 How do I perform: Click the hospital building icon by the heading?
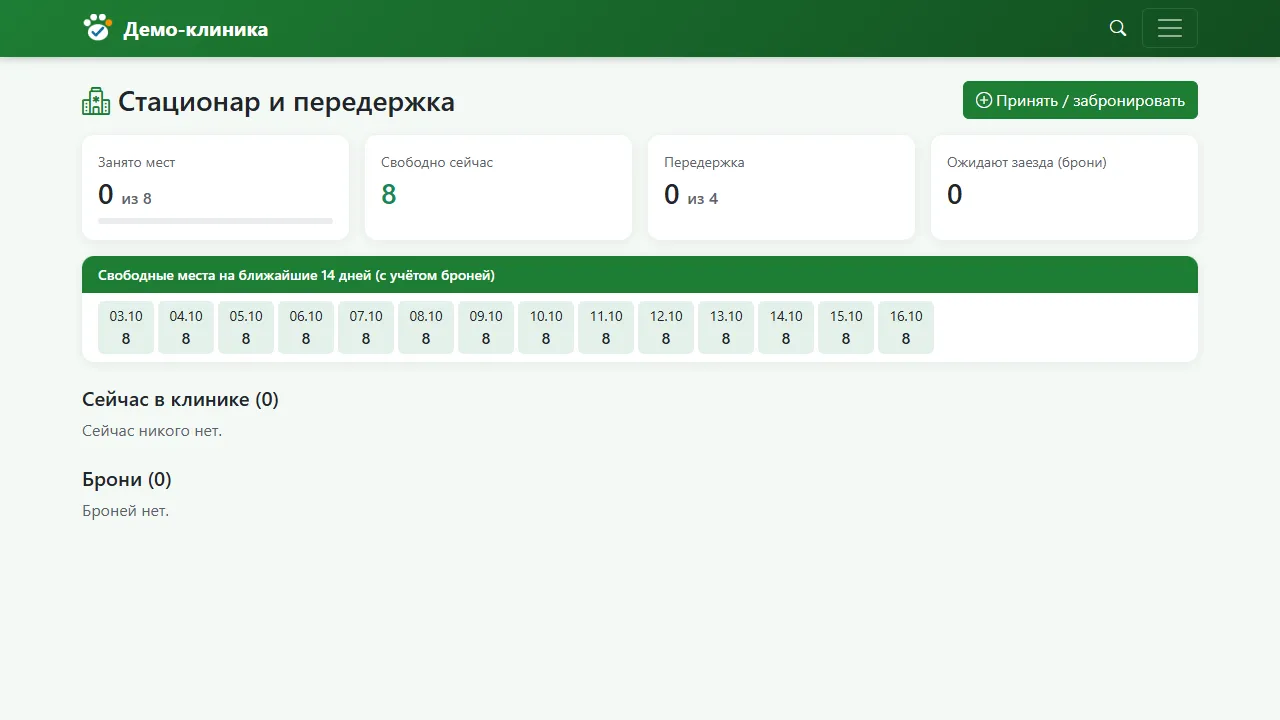click(96, 101)
